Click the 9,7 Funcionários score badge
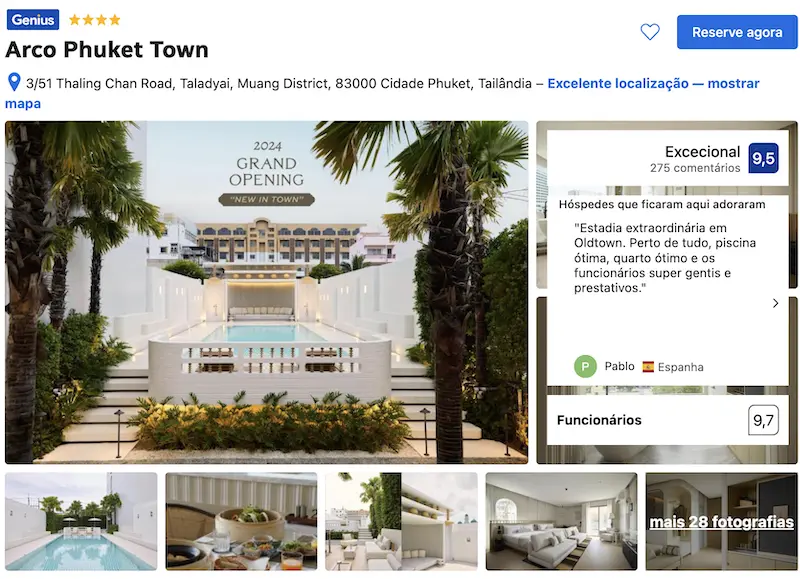This screenshot has height=579, width=800. click(x=763, y=420)
